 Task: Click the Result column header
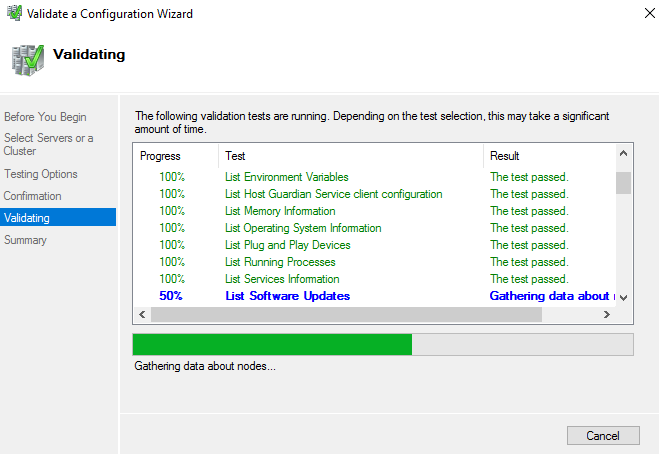click(x=505, y=156)
